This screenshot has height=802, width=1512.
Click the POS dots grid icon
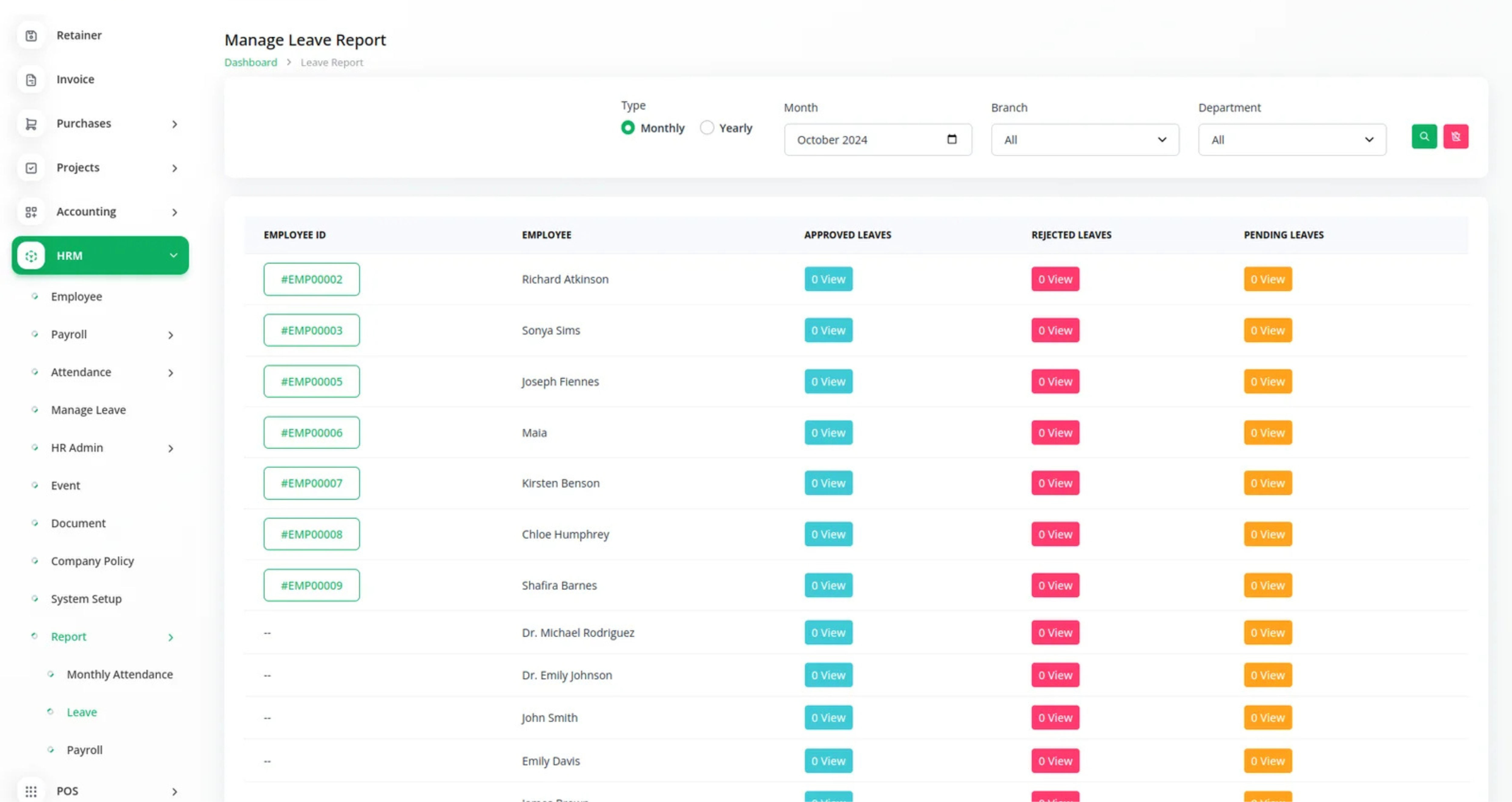pyautogui.click(x=31, y=791)
